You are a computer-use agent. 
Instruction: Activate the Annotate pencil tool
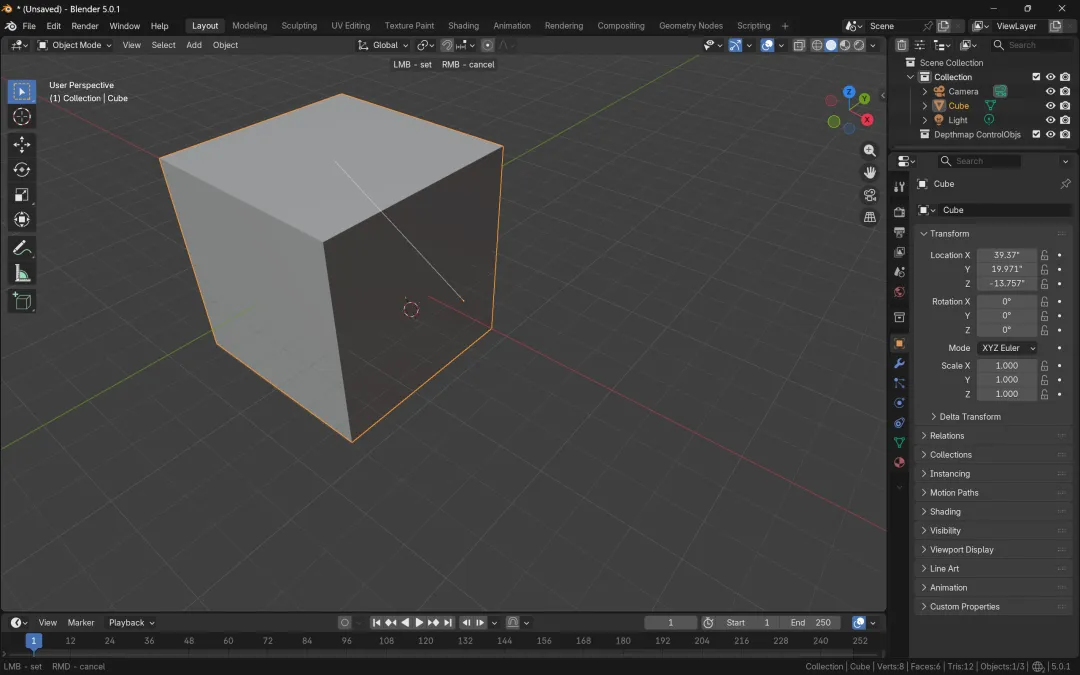pyautogui.click(x=22, y=247)
